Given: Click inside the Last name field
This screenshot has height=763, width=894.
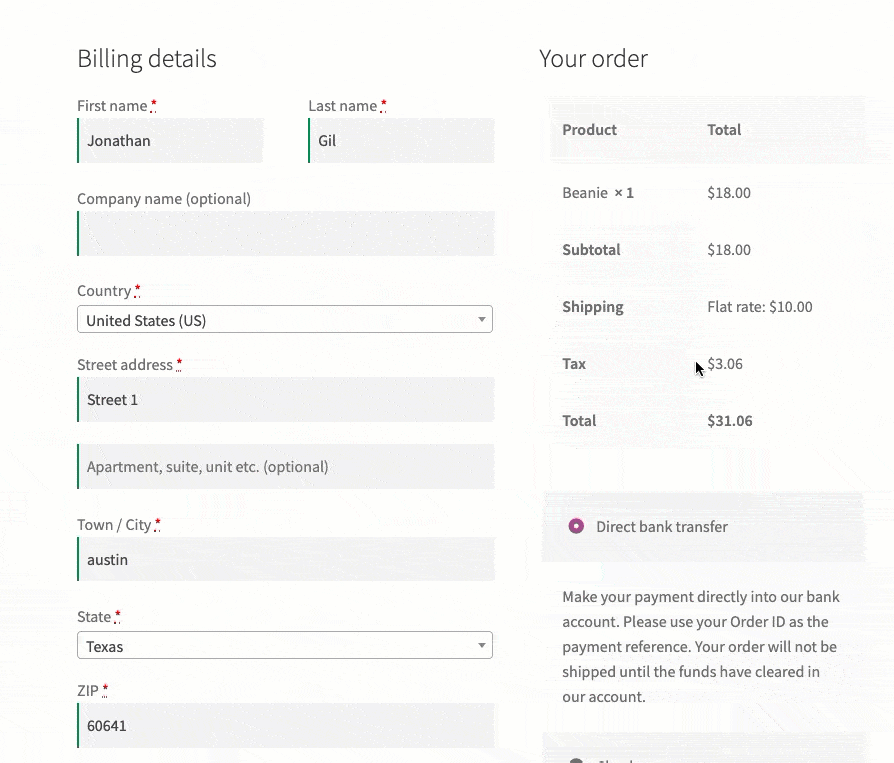Looking at the screenshot, I should [400, 140].
